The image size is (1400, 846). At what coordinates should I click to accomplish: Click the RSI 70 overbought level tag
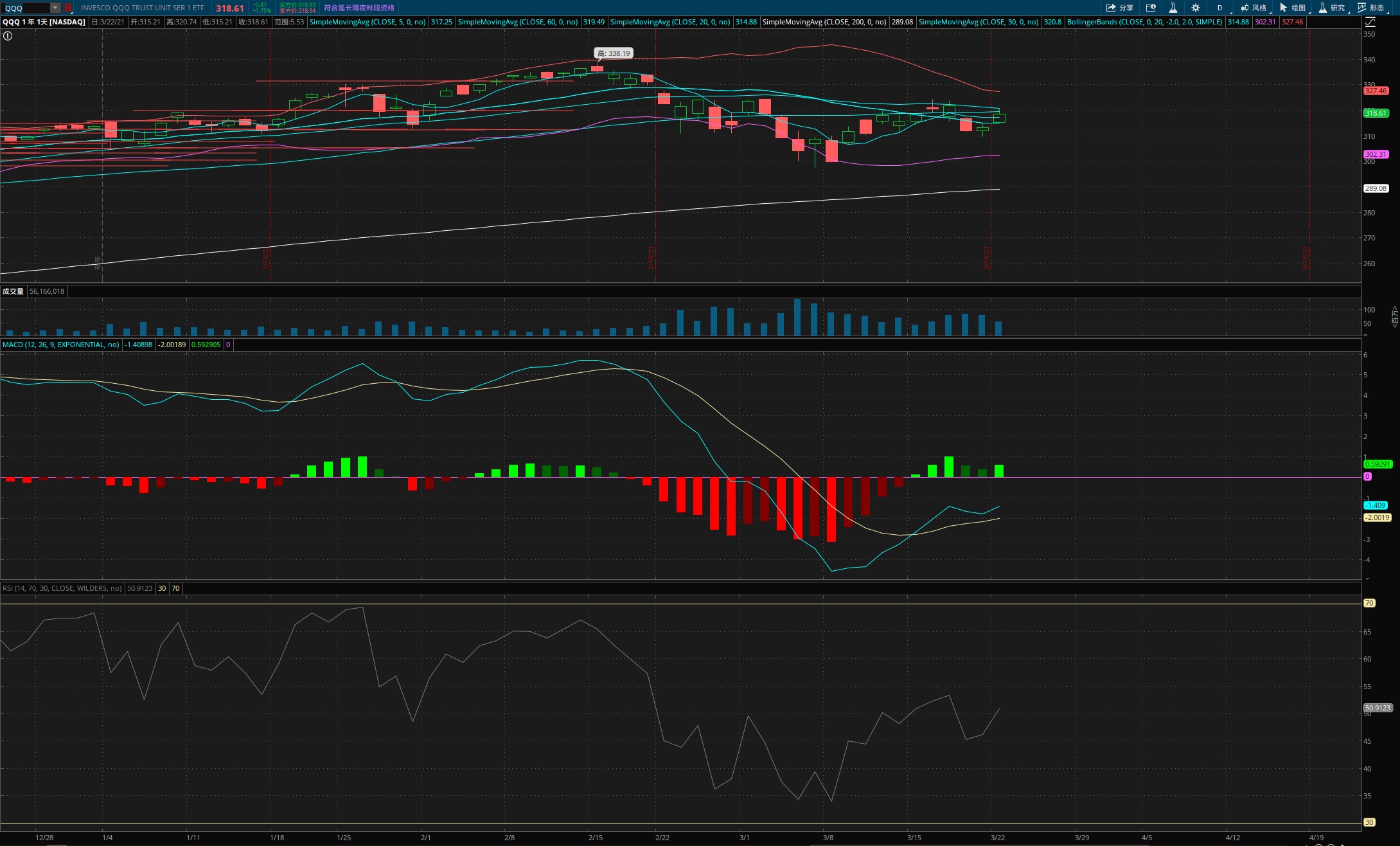1369,603
